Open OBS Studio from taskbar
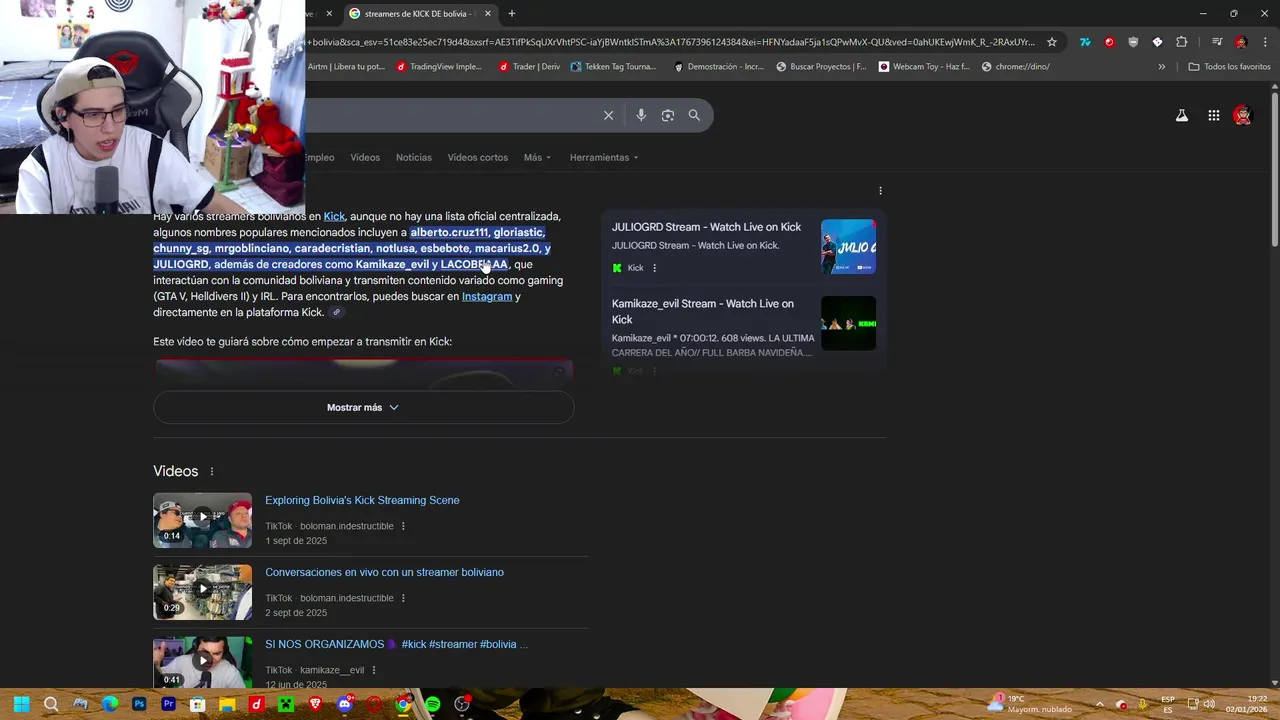 [462, 704]
